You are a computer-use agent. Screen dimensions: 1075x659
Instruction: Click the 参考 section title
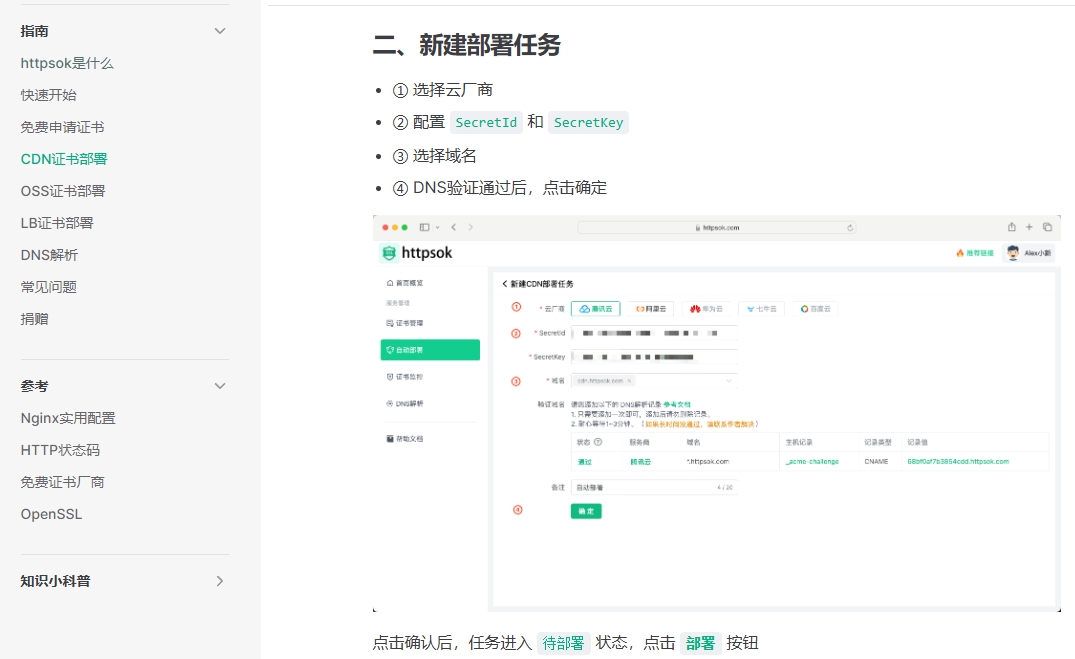[x=34, y=386]
